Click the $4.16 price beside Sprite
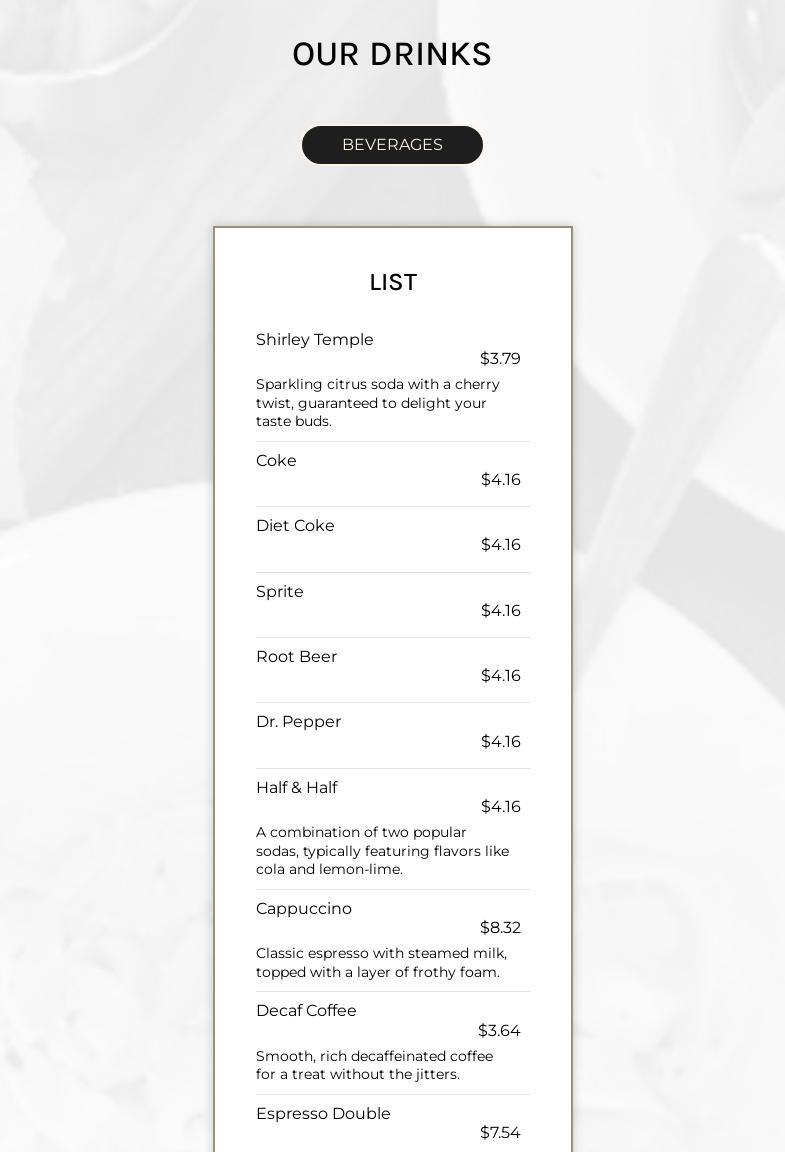 point(500,610)
